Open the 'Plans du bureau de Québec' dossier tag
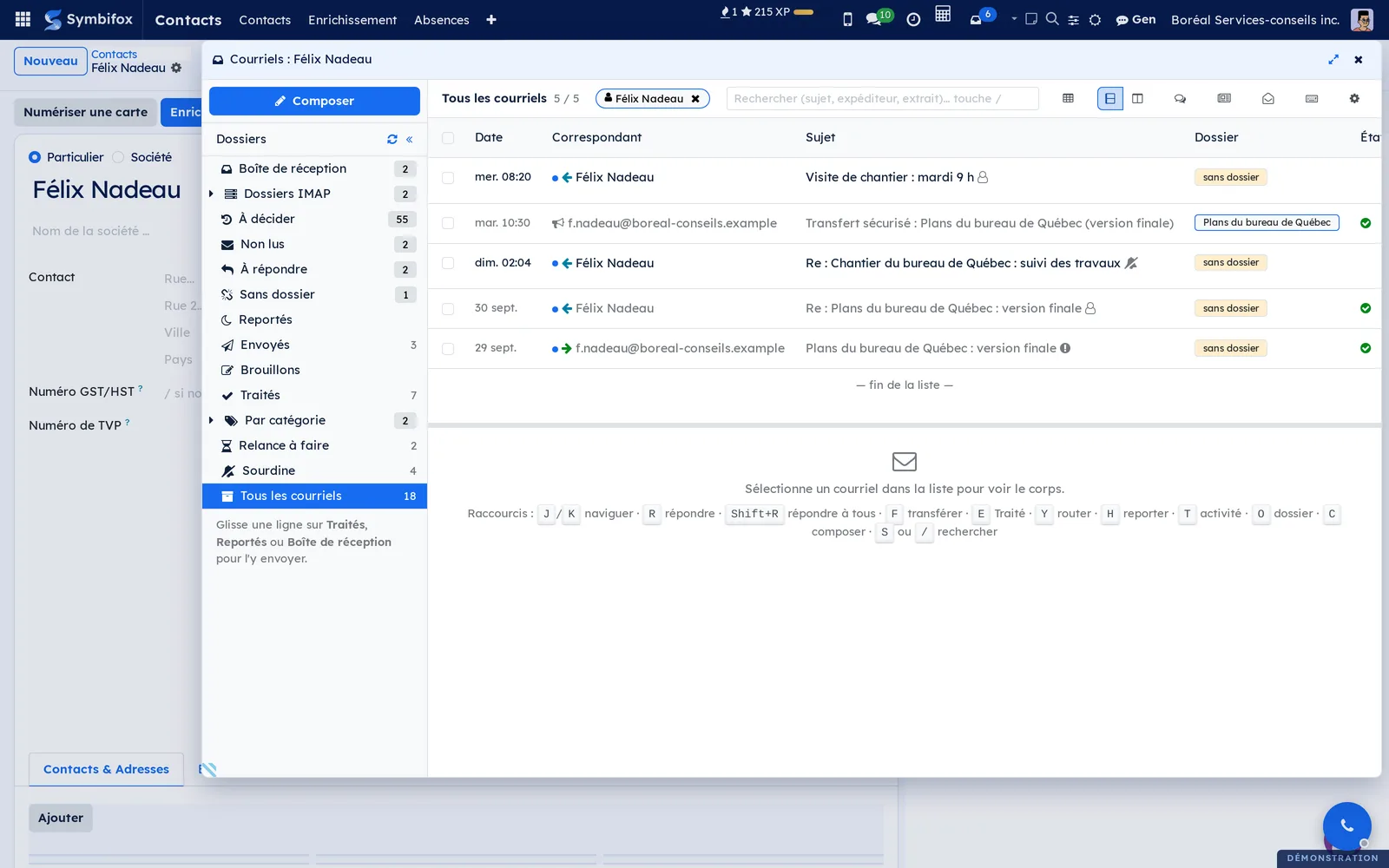1389x868 pixels. point(1267,223)
